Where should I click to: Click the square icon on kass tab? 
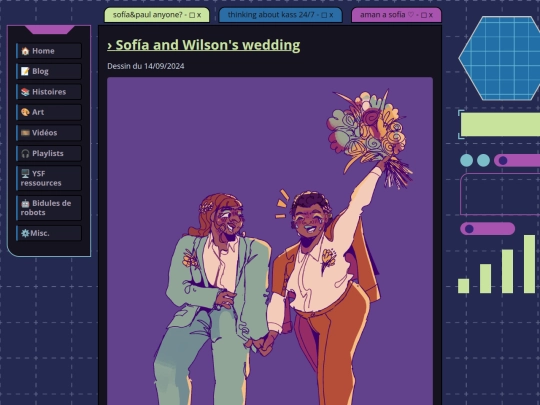[x=324, y=15]
